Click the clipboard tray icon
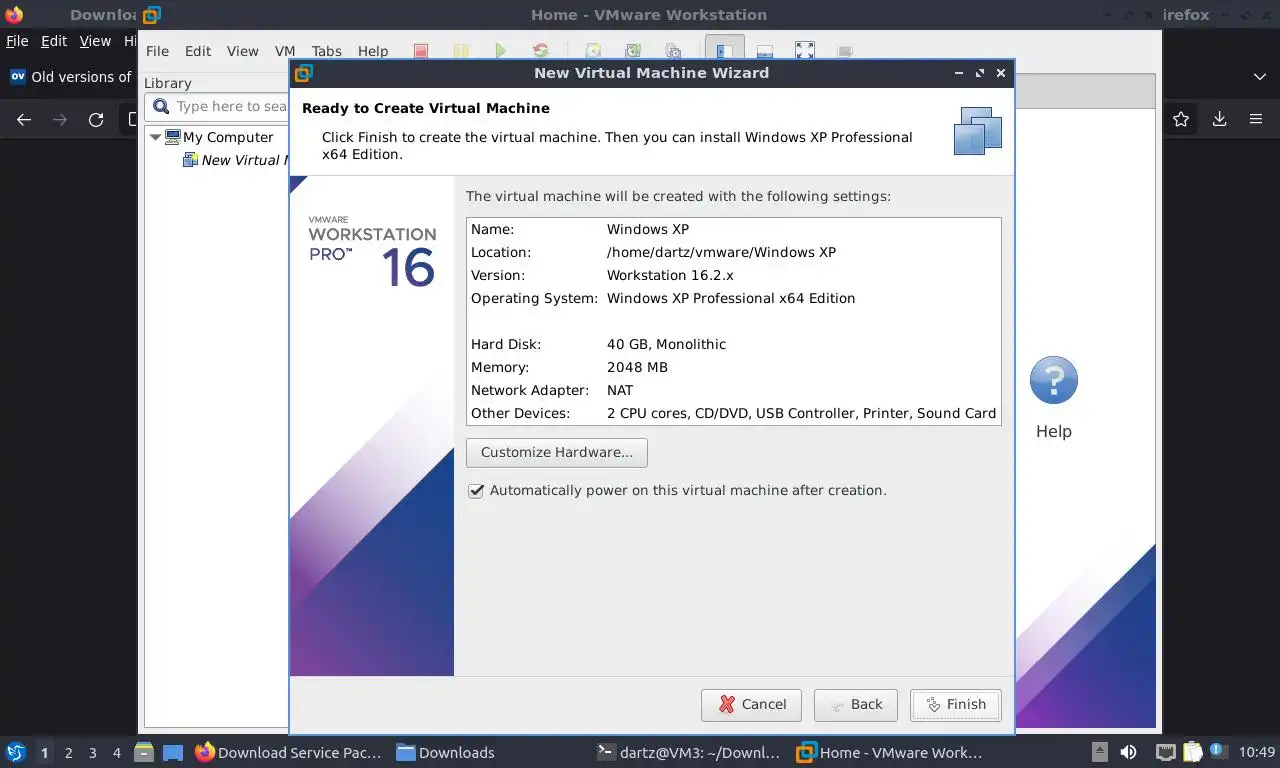This screenshot has height=768, width=1280. (1192, 752)
